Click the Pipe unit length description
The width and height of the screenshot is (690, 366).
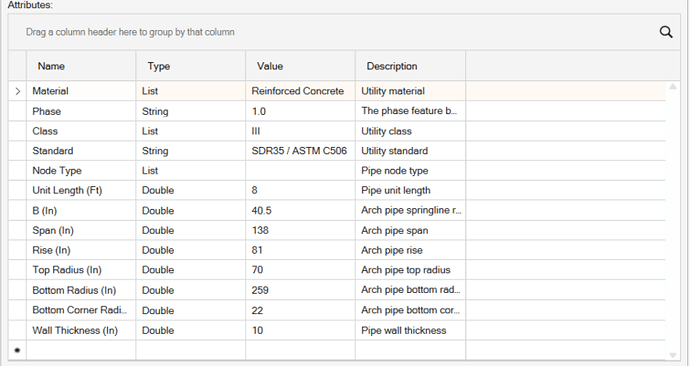pos(410,190)
